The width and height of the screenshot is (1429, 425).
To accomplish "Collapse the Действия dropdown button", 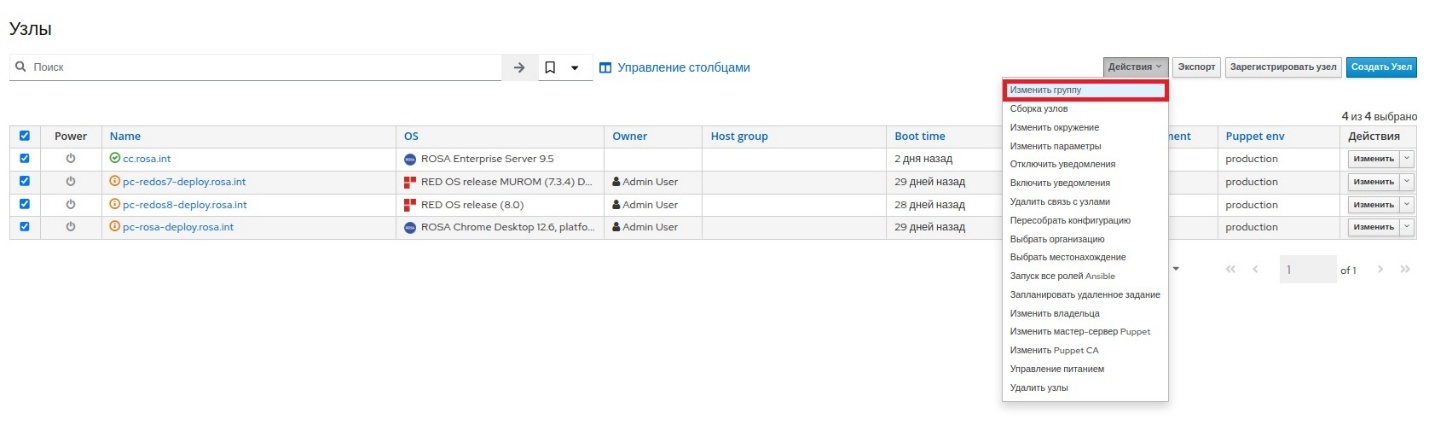I will [x=1135, y=67].
